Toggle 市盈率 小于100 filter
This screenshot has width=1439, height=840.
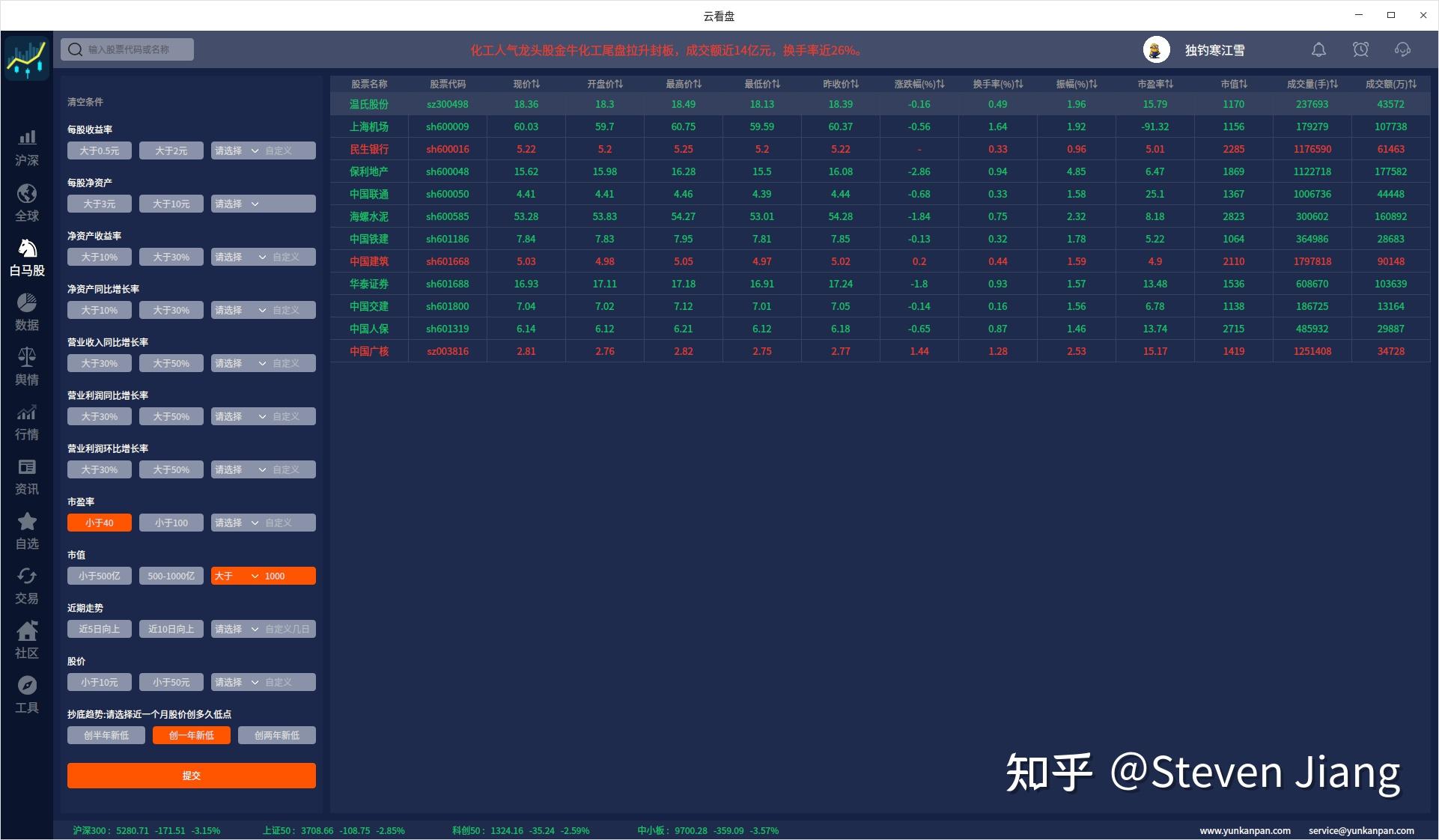point(171,523)
